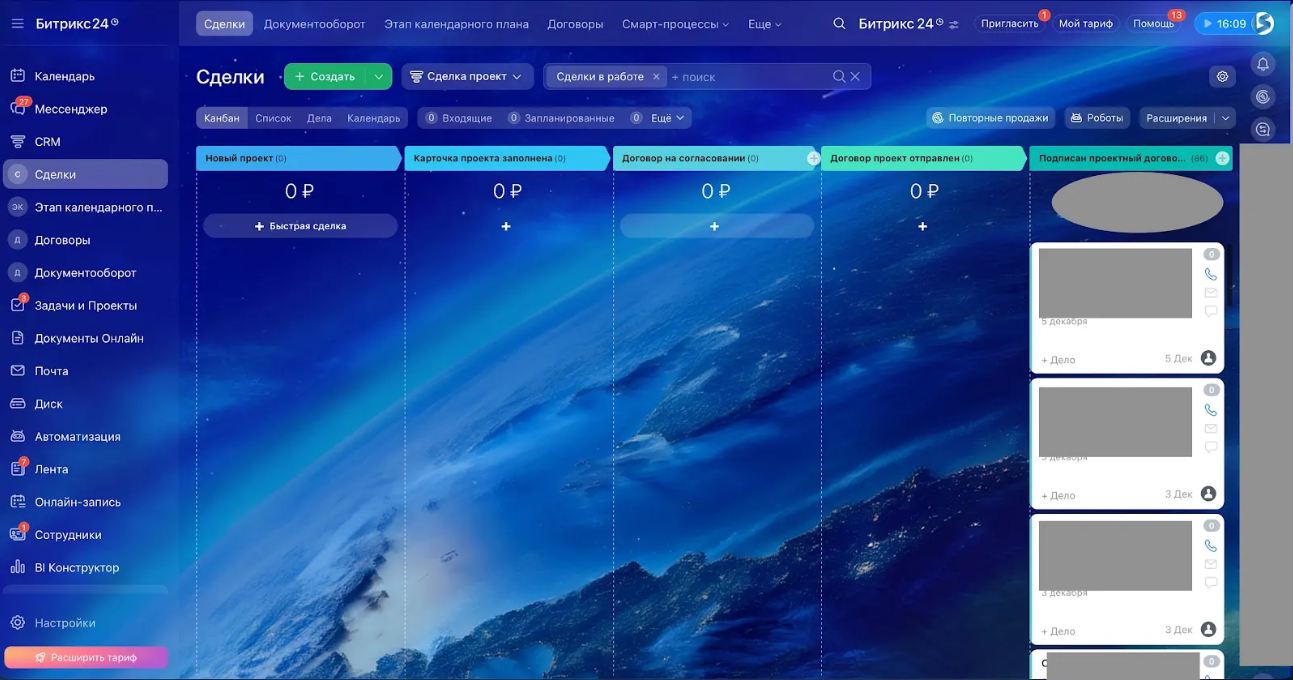The width and height of the screenshot is (1293, 680).
Task: Expand the Расширения dropdown arrow
Action: (x=1226, y=118)
